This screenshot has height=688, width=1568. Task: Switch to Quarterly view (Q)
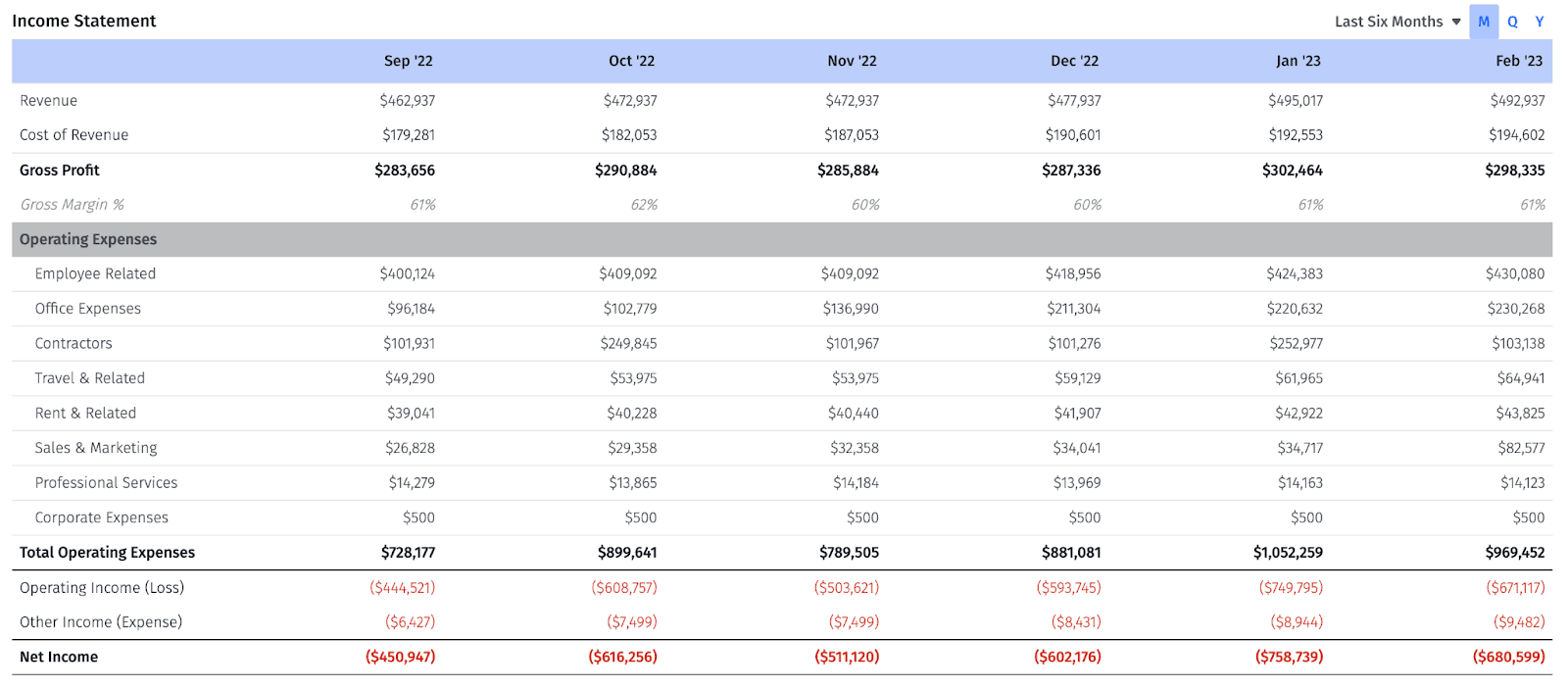(x=1513, y=22)
